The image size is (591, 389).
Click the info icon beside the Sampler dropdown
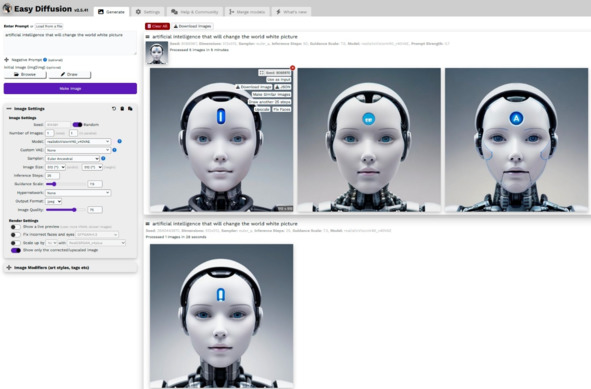tap(103, 158)
